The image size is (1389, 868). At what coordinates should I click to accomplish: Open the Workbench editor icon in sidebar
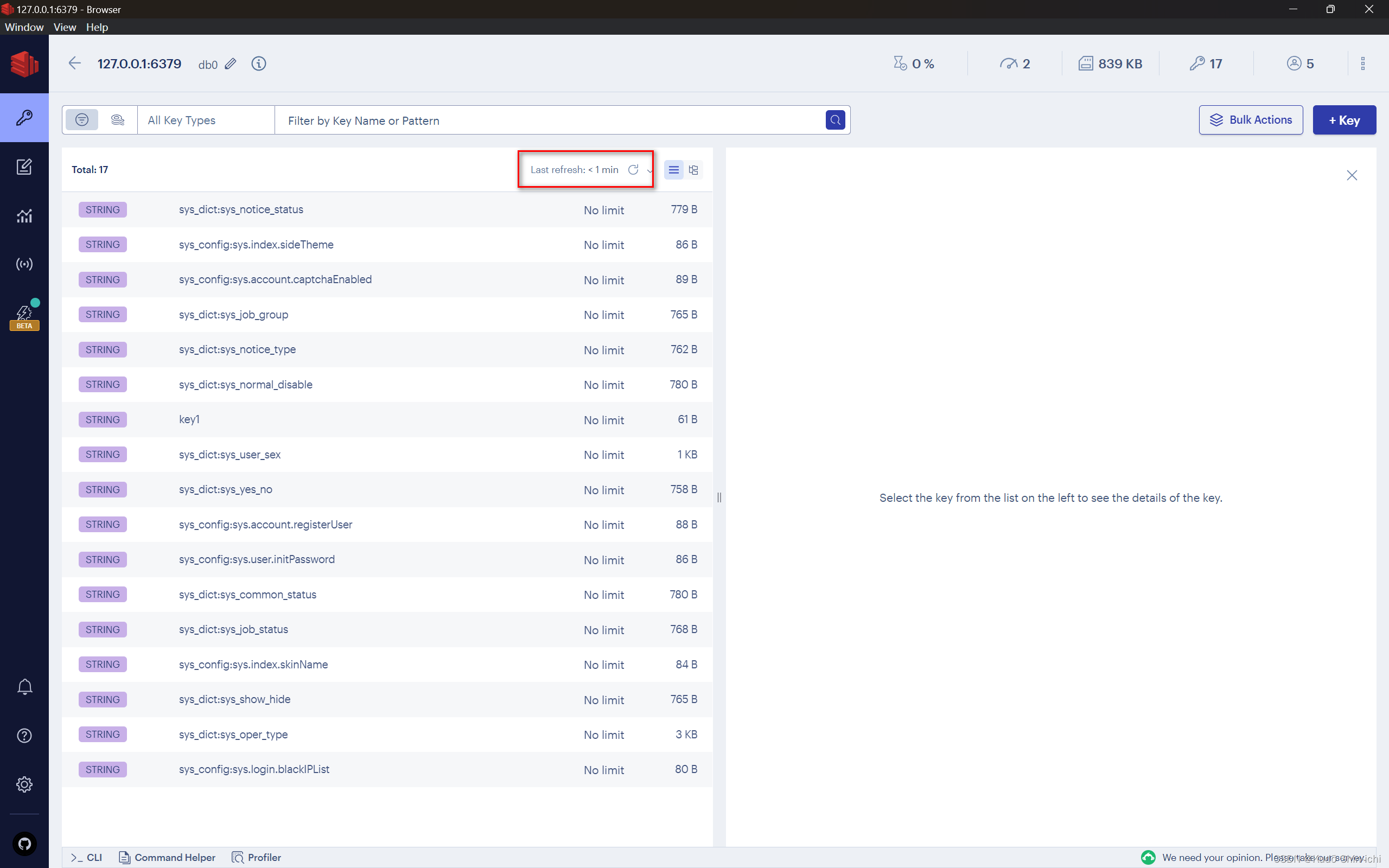[x=24, y=167]
